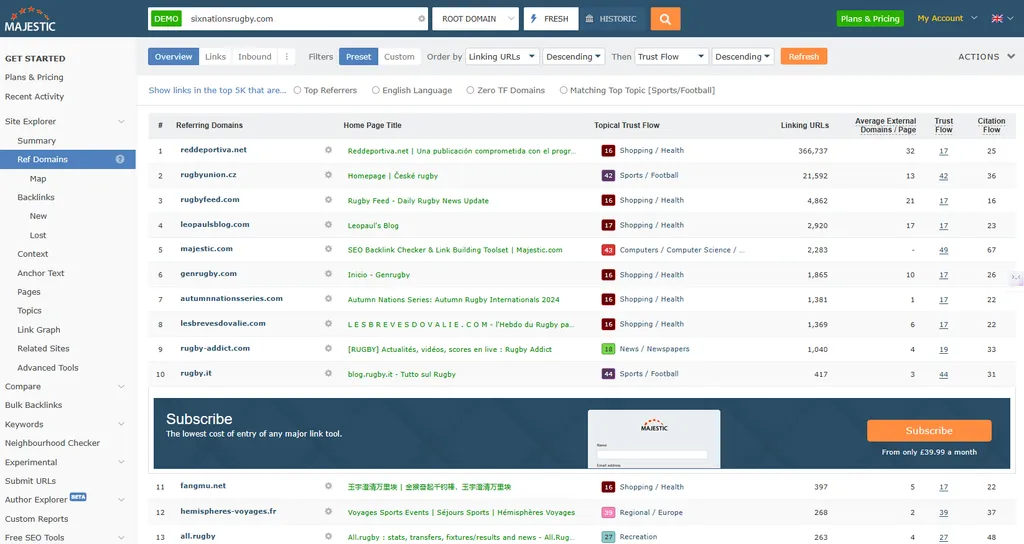The width and height of the screenshot is (1024, 544).
Task: Expand the ACTIONS menu
Action: pyautogui.click(x=986, y=57)
